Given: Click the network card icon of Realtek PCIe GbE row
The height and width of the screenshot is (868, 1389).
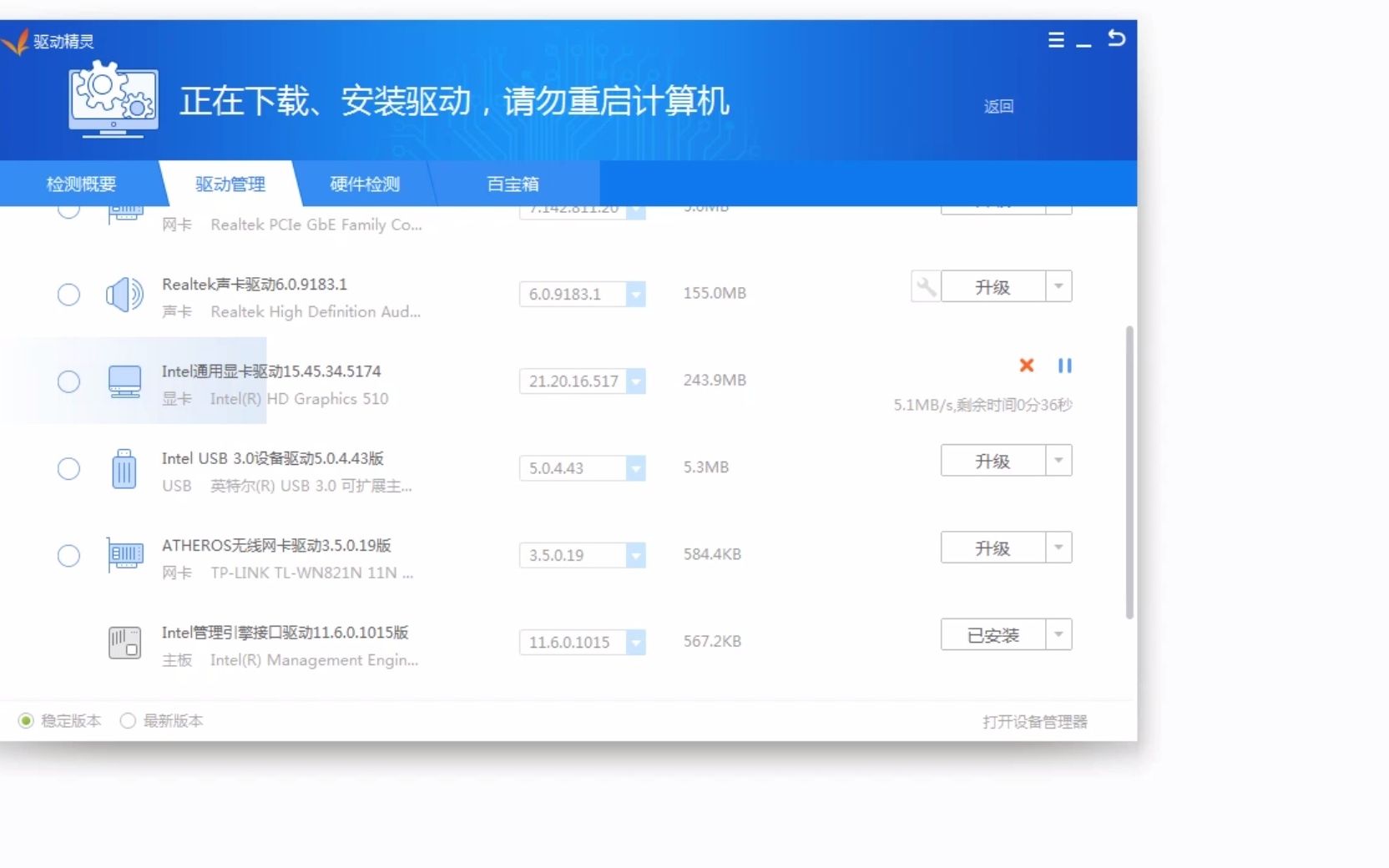Looking at the screenshot, I should pyautogui.click(x=124, y=214).
